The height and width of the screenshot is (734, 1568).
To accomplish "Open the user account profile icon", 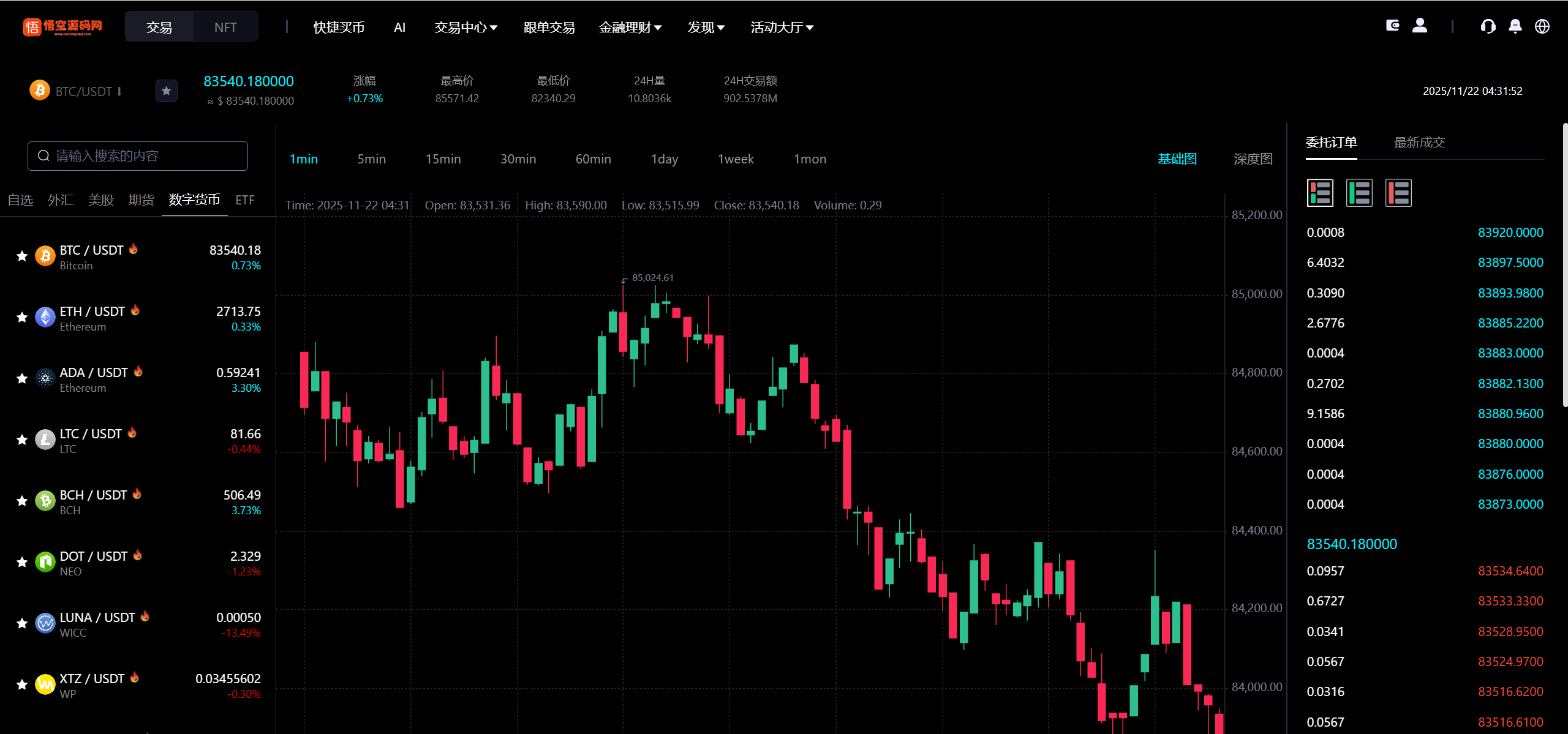I will click(x=1420, y=26).
